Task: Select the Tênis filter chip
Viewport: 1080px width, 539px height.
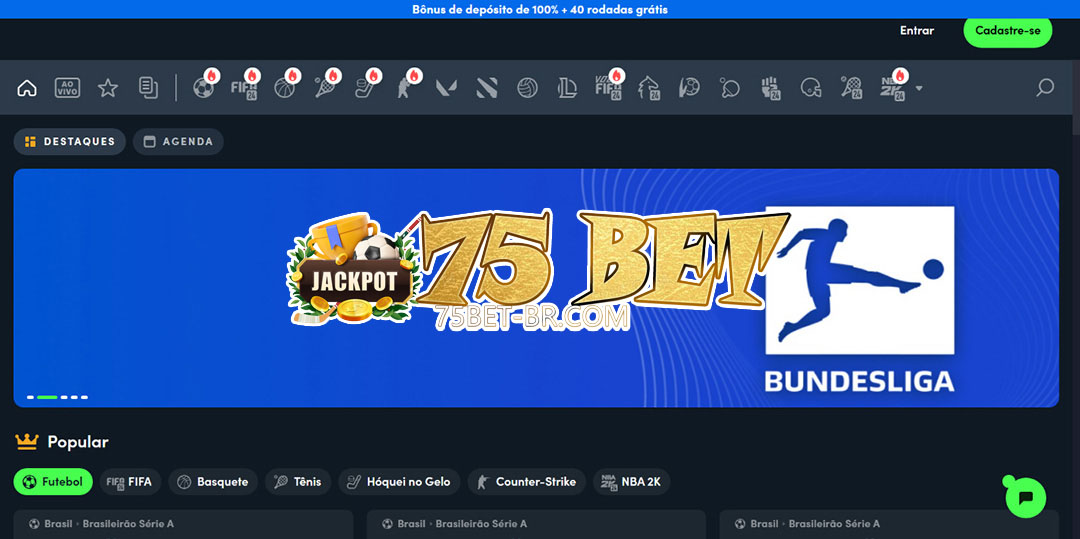Action: [298, 482]
